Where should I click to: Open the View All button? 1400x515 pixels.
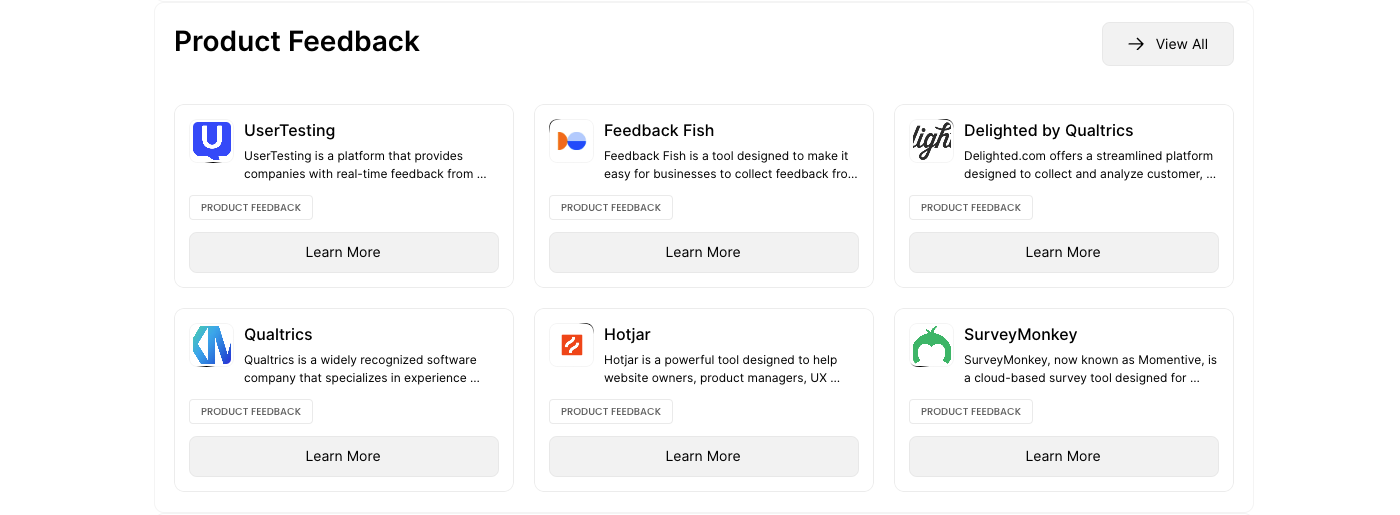click(x=1167, y=44)
